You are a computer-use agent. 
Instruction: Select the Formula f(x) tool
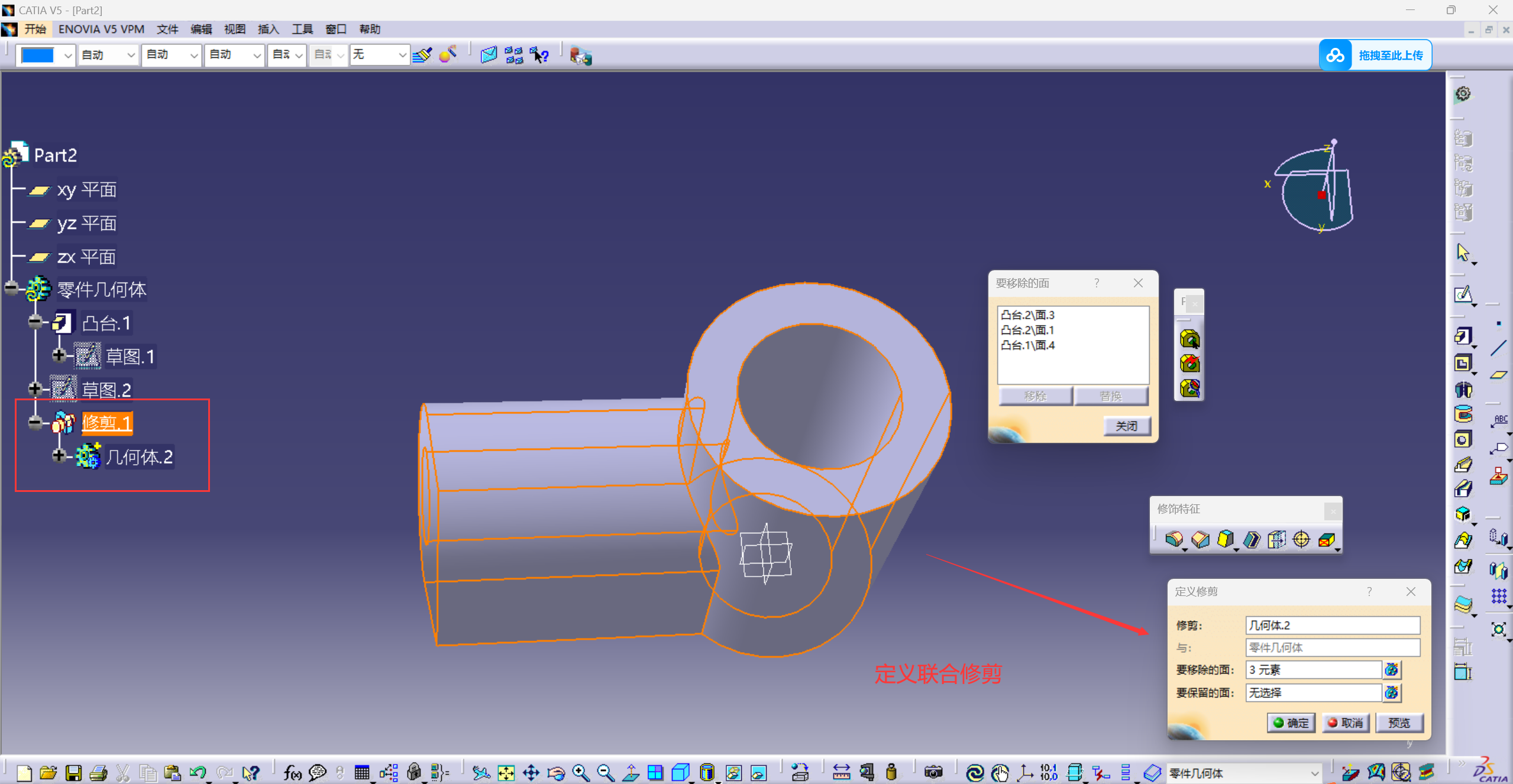coord(292,772)
